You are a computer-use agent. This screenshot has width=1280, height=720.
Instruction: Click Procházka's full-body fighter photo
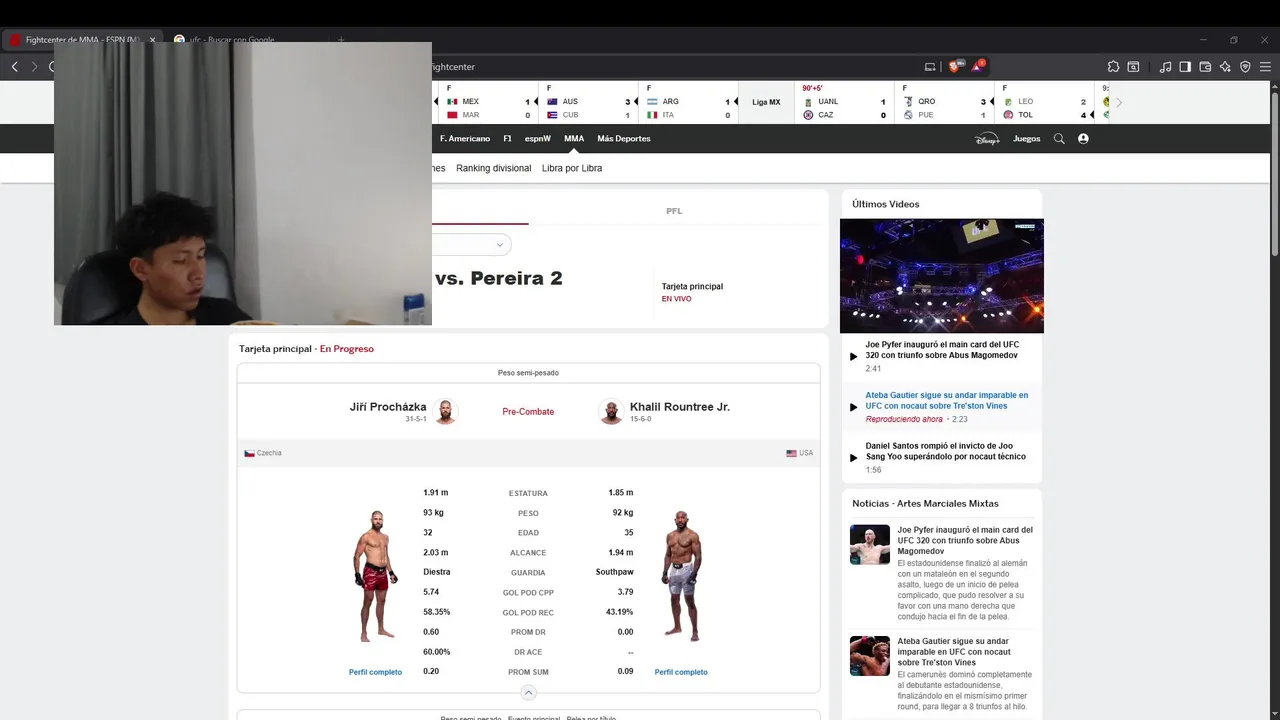coord(375,576)
